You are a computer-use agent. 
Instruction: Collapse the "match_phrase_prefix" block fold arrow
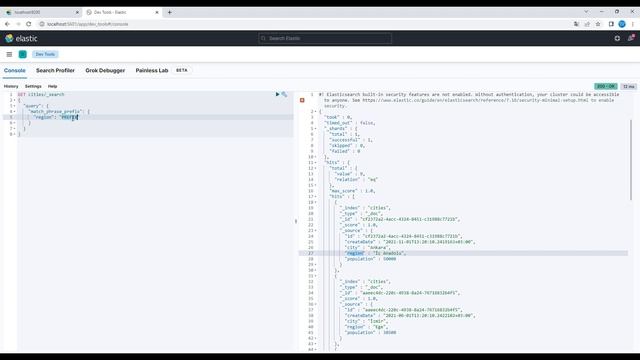(15, 111)
